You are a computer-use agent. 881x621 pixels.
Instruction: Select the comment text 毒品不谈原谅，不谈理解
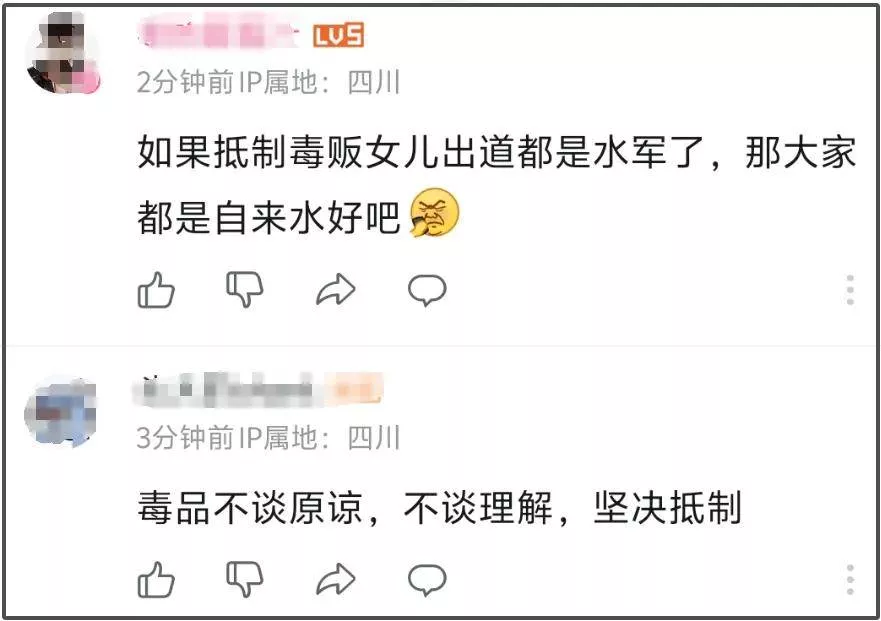pyautogui.click(x=345, y=507)
